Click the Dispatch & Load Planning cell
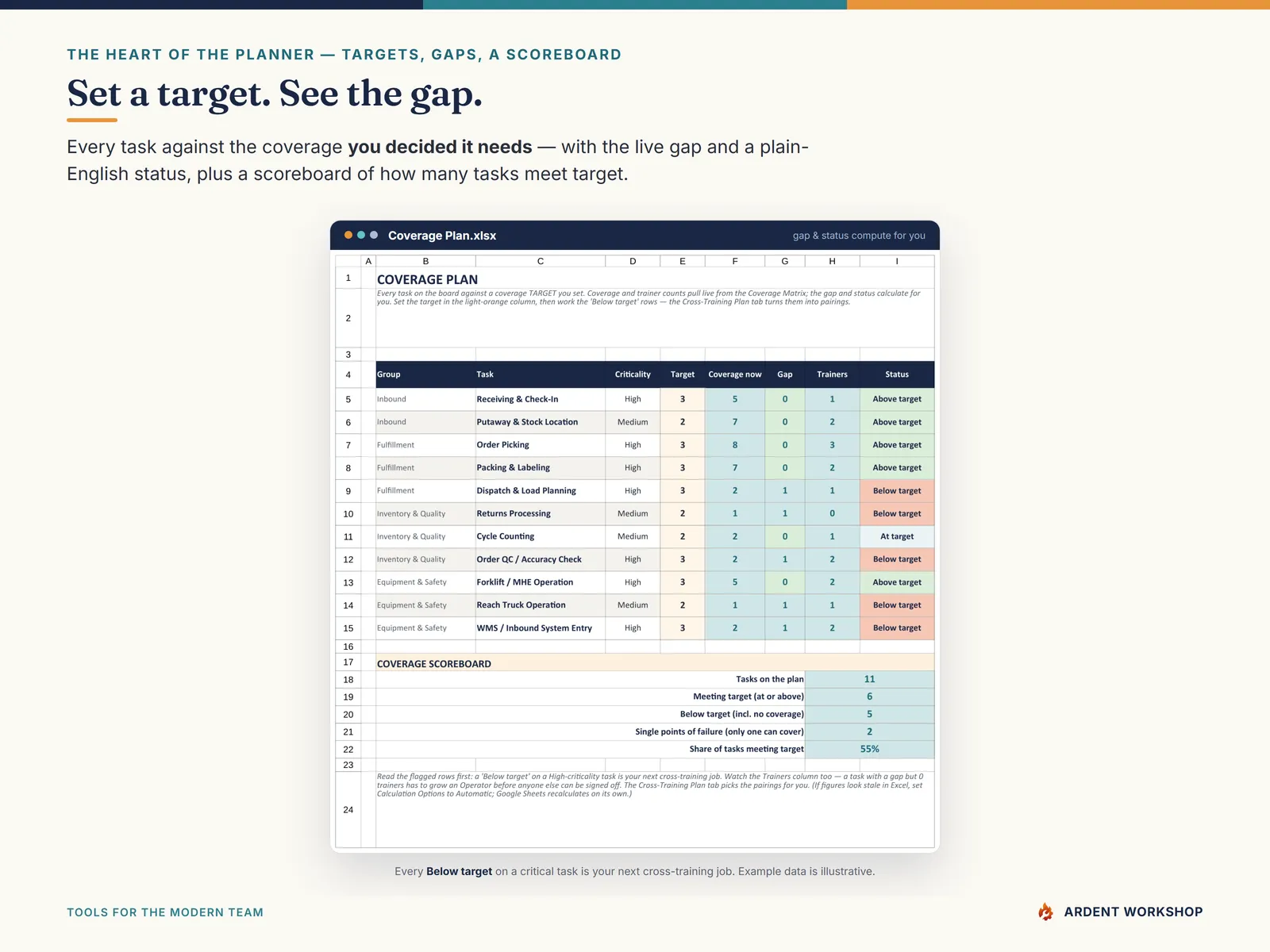This screenshot has width=1270, height=952. click(541, 491)
